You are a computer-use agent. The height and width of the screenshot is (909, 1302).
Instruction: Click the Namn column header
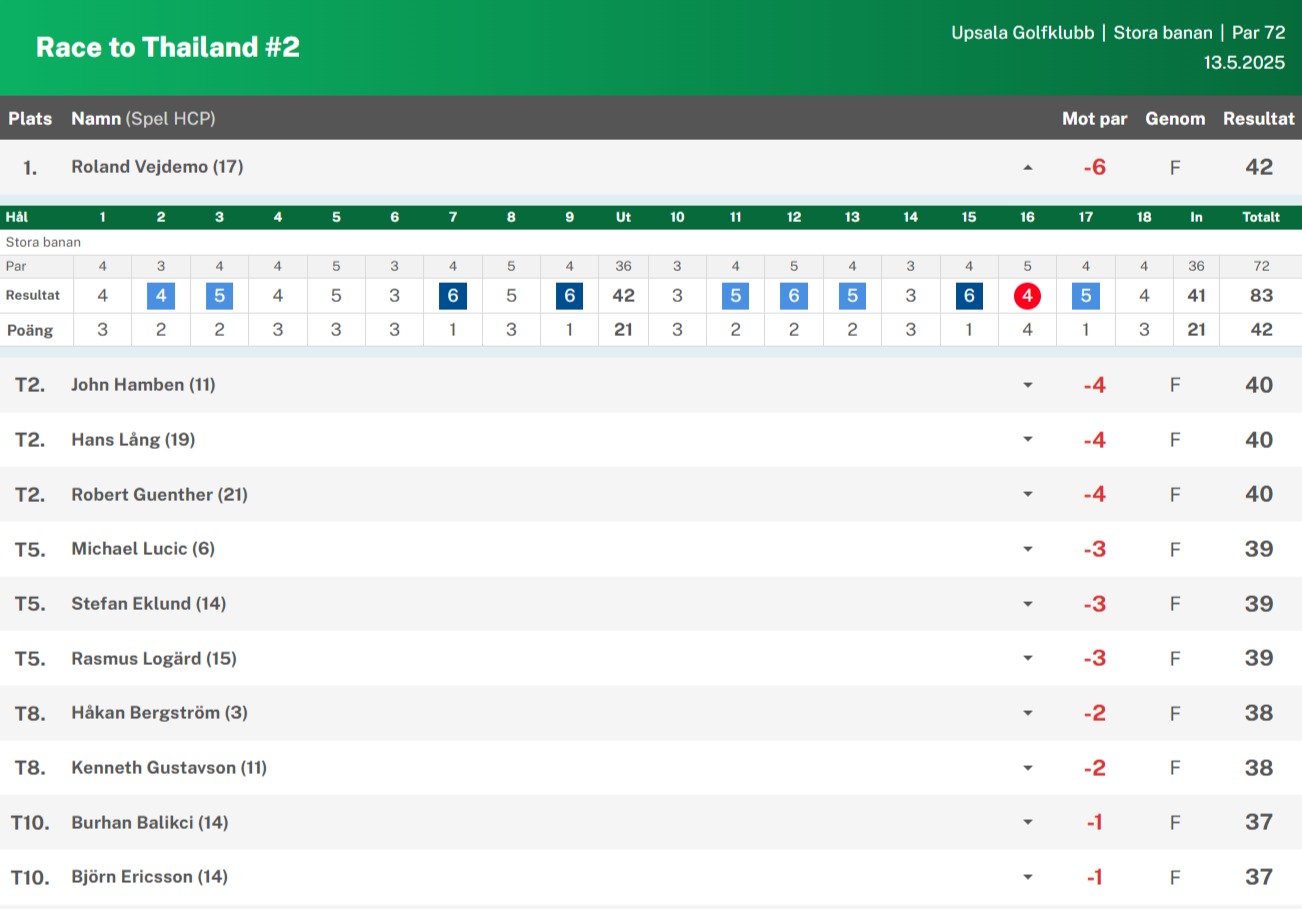[96, 119]
